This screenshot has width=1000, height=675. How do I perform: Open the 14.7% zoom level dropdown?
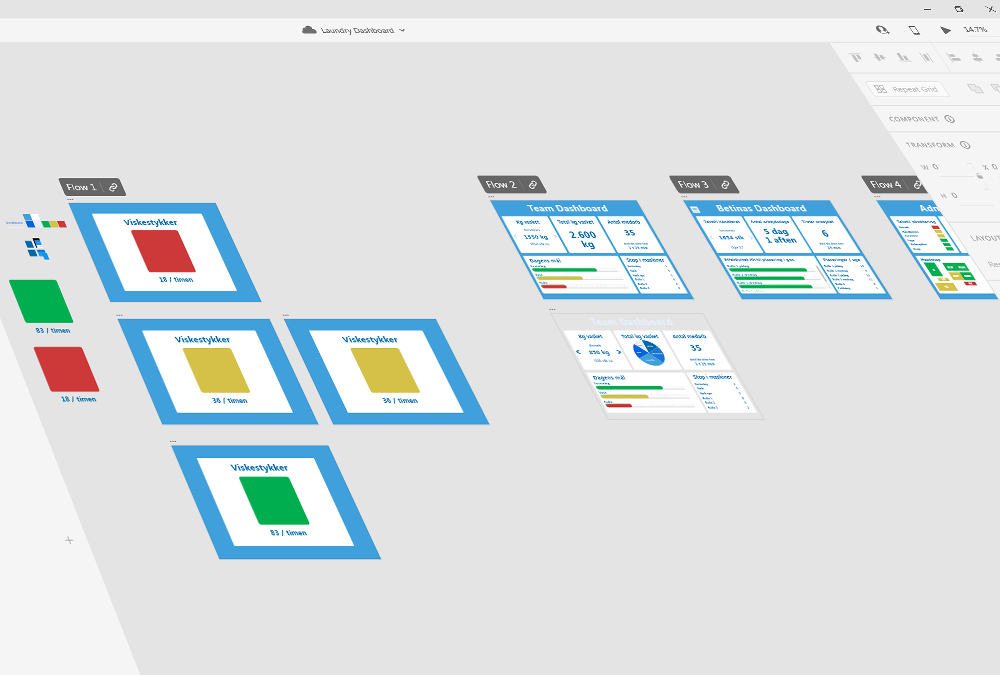[976, 30]
